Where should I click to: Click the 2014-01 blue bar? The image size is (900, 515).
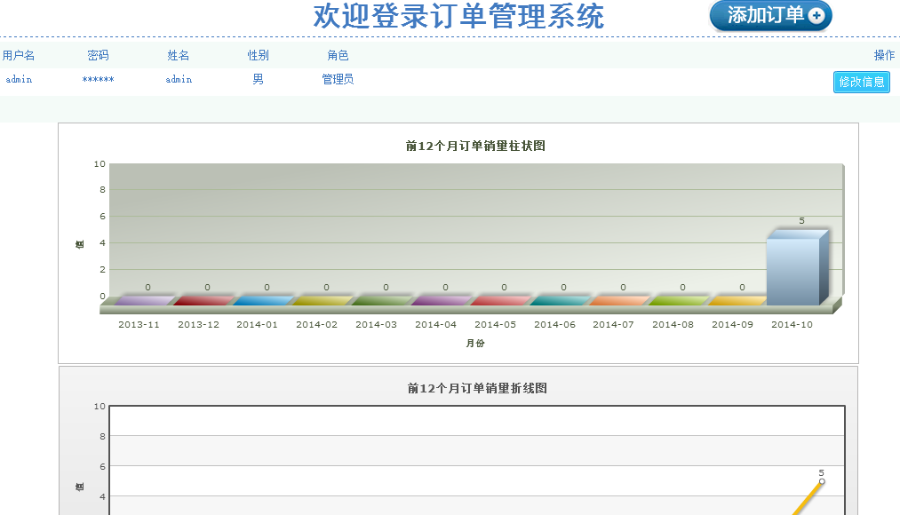coord(263,300)
